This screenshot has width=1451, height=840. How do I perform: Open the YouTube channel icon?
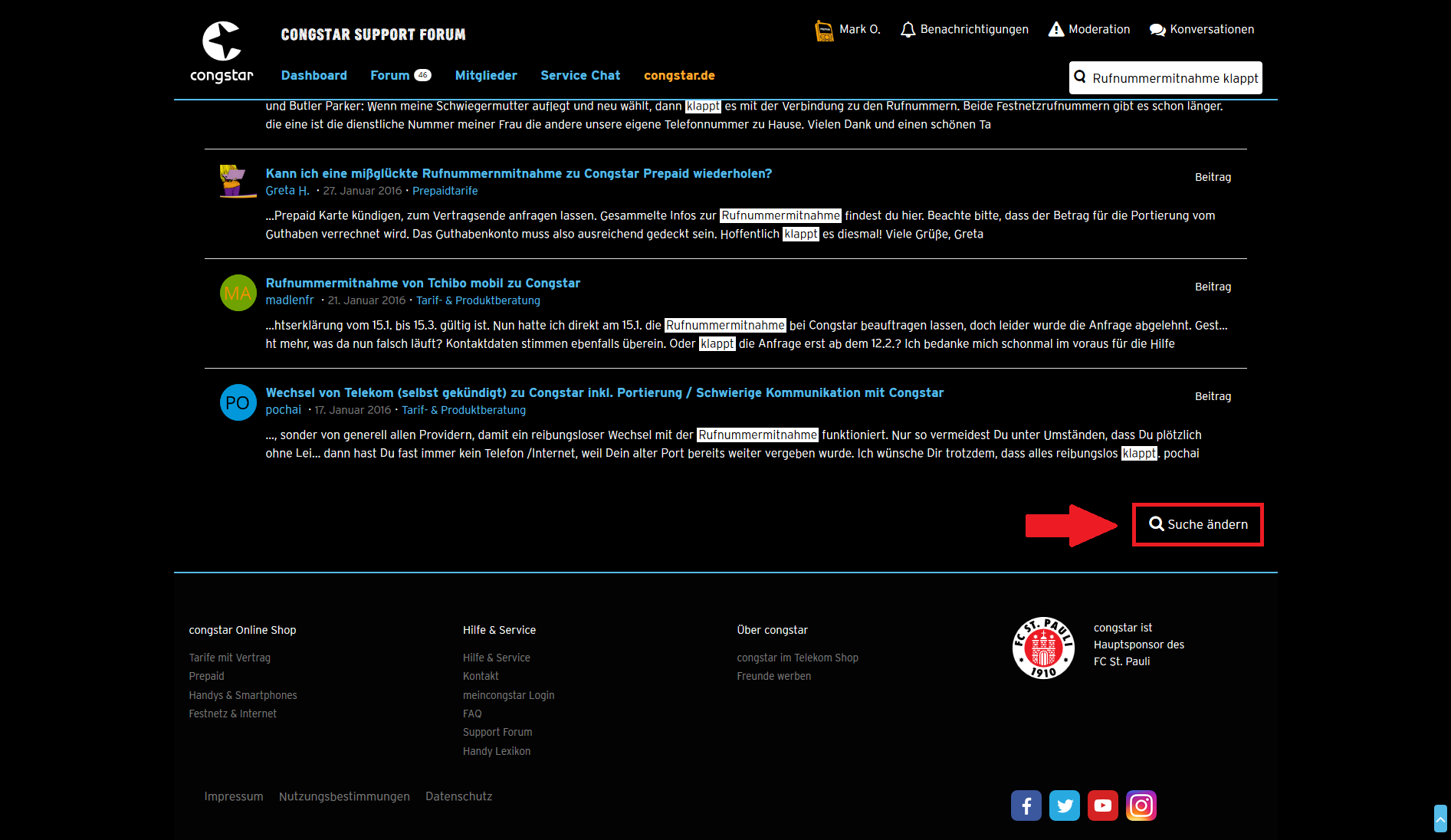pos(1103,806)
